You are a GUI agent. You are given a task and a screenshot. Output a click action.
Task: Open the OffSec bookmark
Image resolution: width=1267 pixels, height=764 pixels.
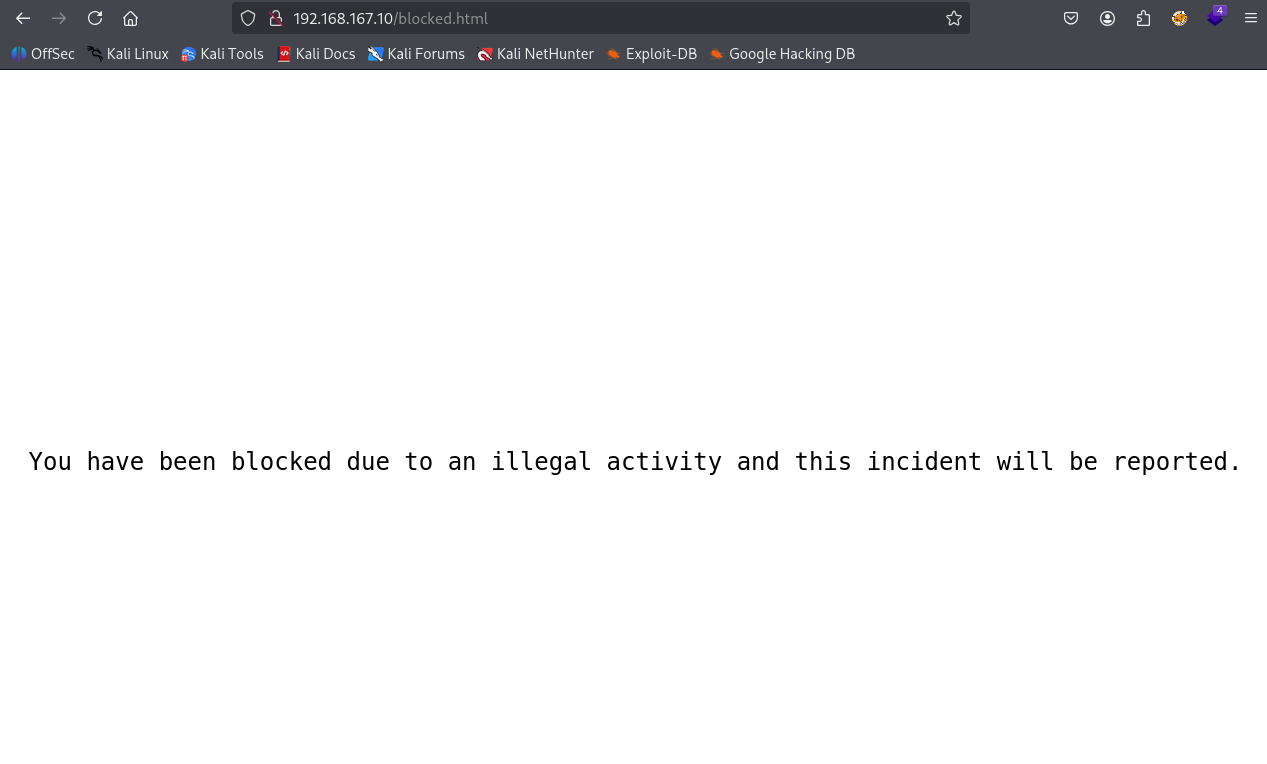coord(43,54)
